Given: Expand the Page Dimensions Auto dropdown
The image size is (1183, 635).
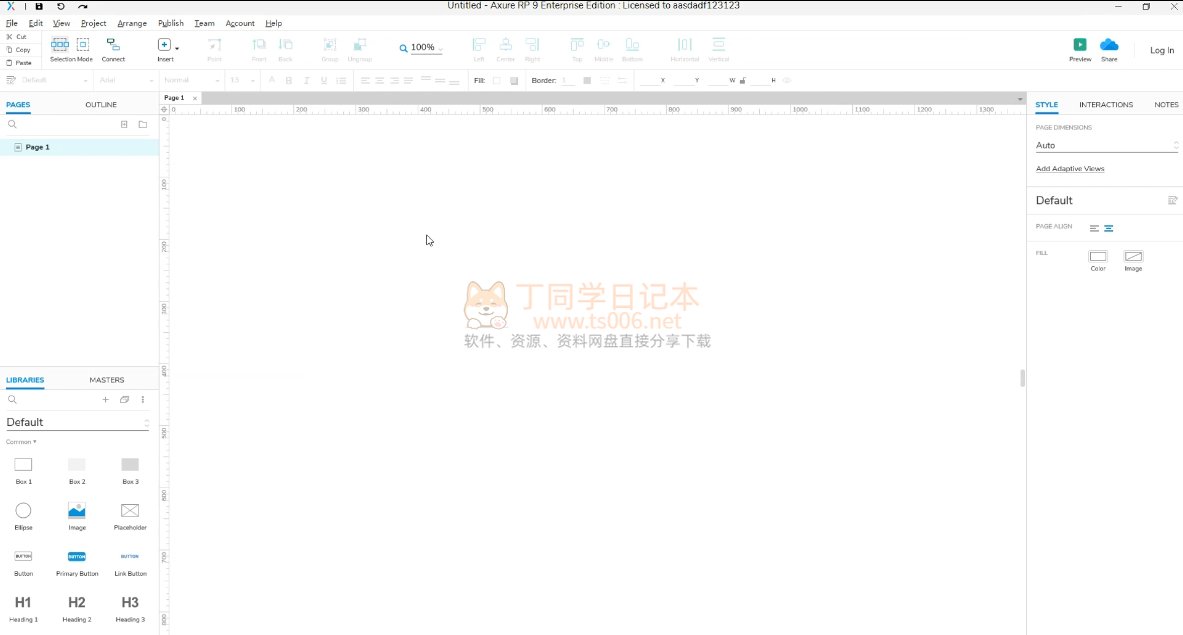Looking at the screenshot, I should (1106, 146).
